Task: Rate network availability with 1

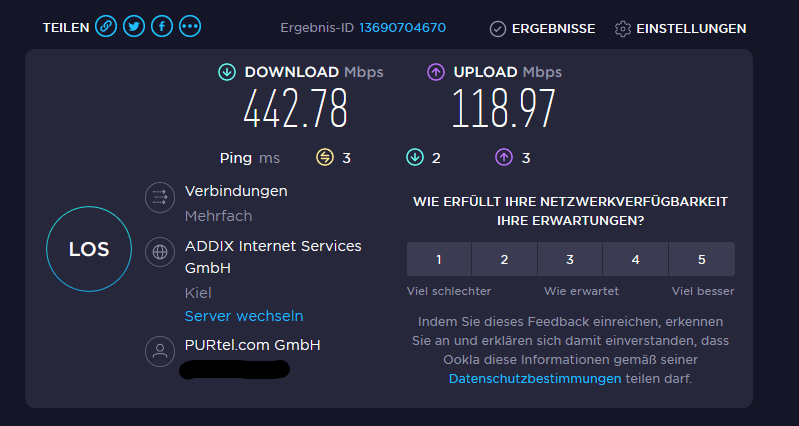Action: click(x=439, y=259)
